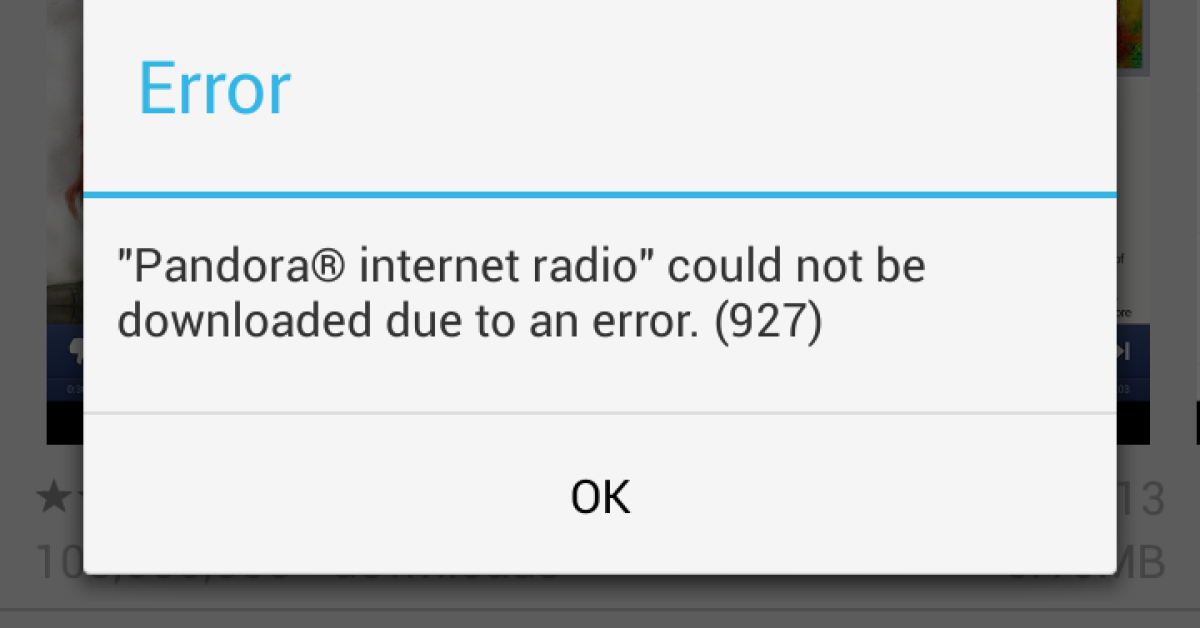Tap the dimmed MB file size label

pyautogui.click(x=1141, y=562)
